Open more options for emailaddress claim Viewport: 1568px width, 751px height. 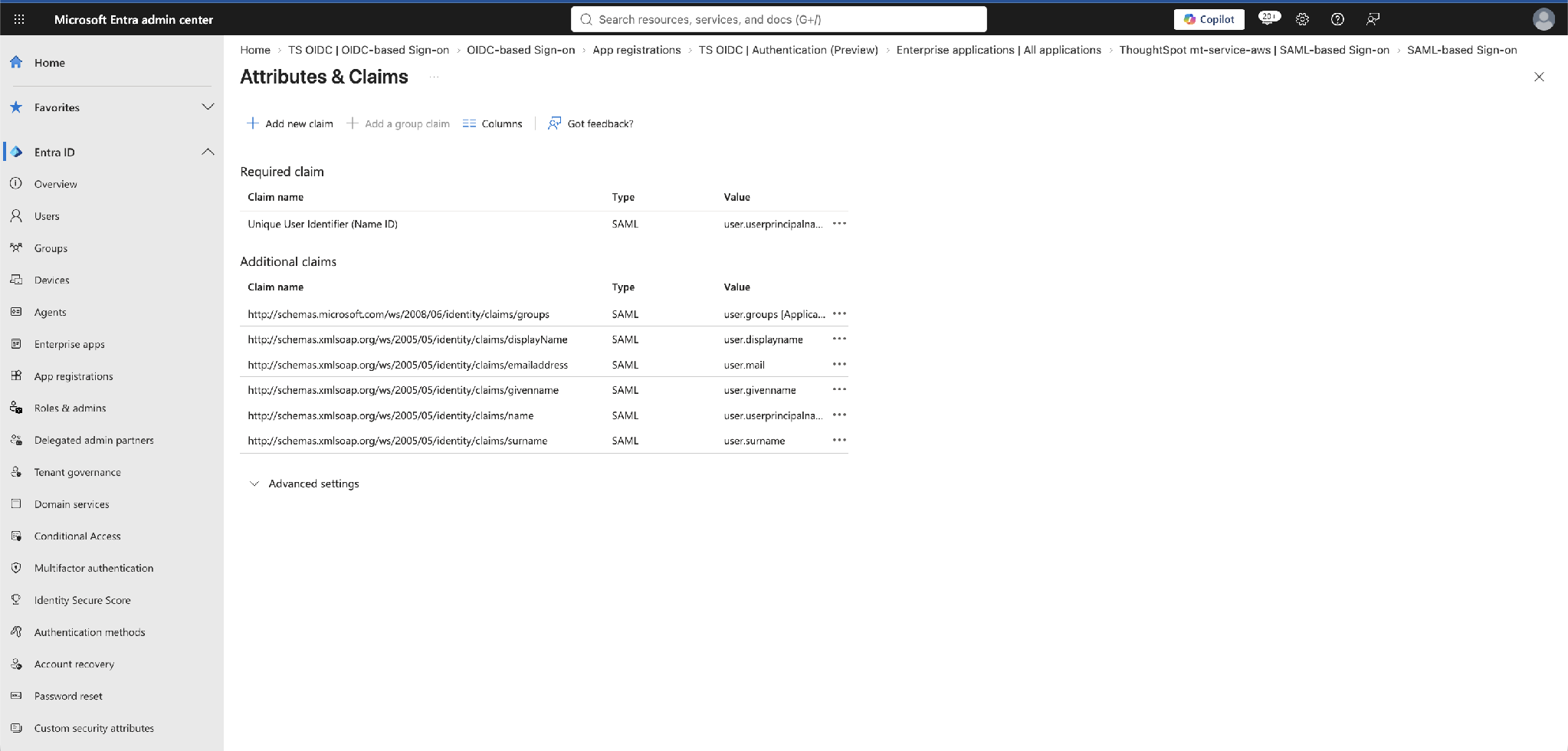pos(839,364)
